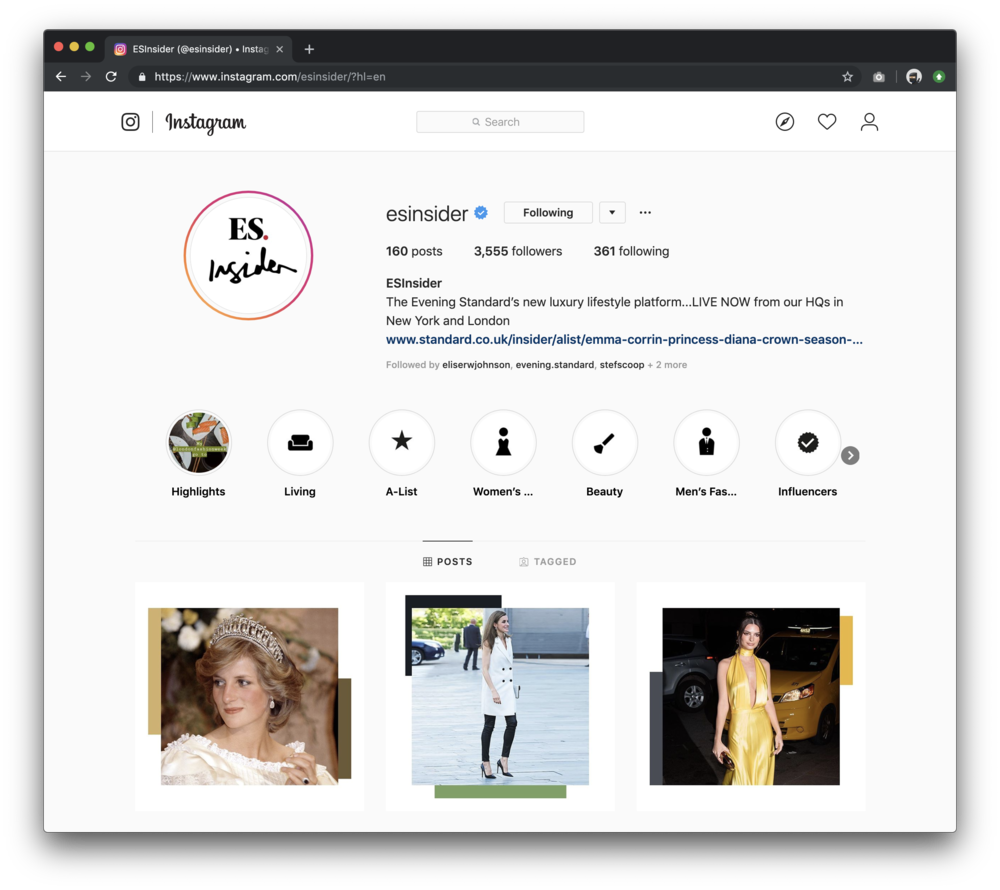Screen dimensions: 1000x890
Task: Select the ESInsider Instagram browser tab
Action: click(x=198, y=49)
